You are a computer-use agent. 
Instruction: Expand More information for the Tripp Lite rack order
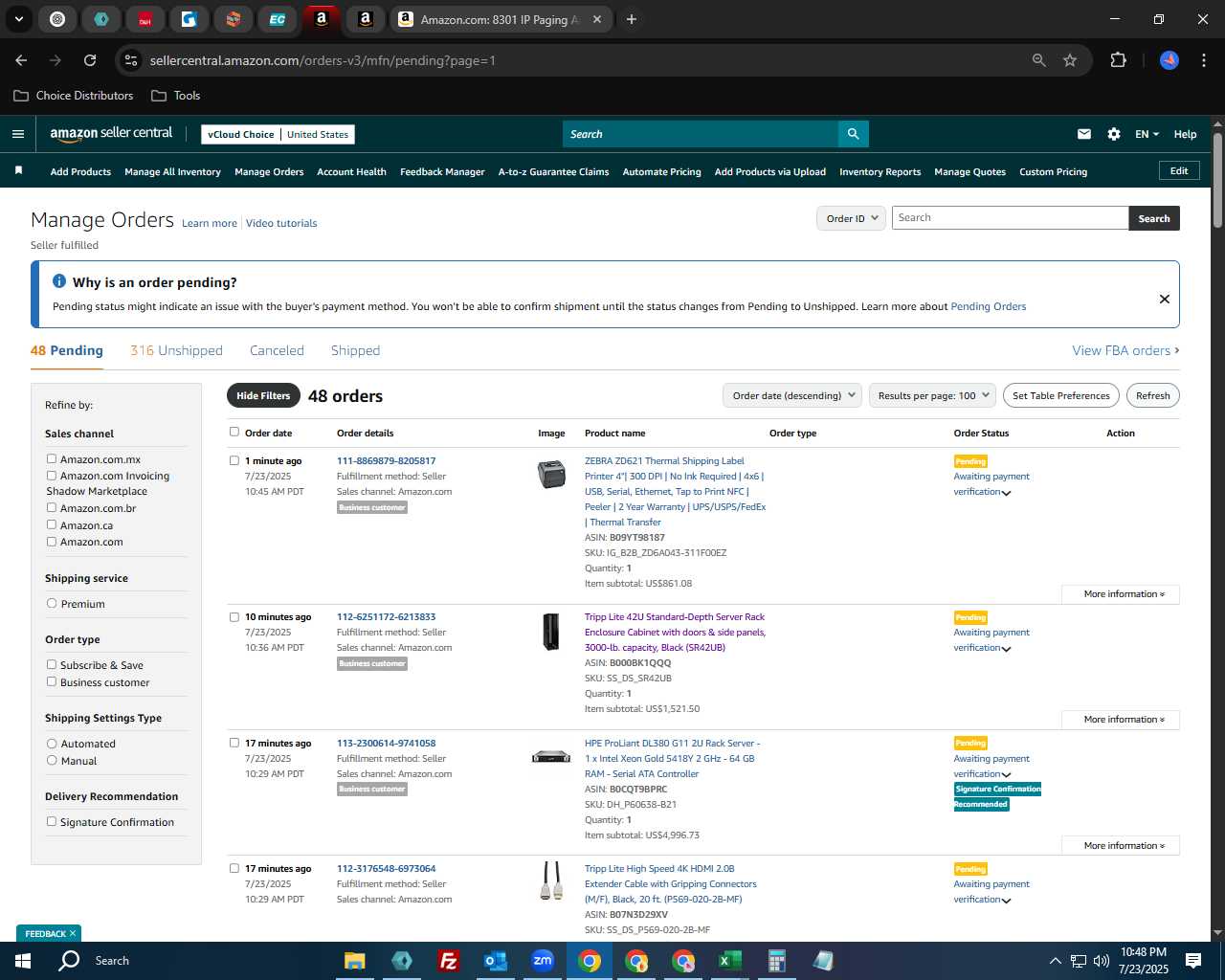pyautogui.click(x=1121, y=720)
